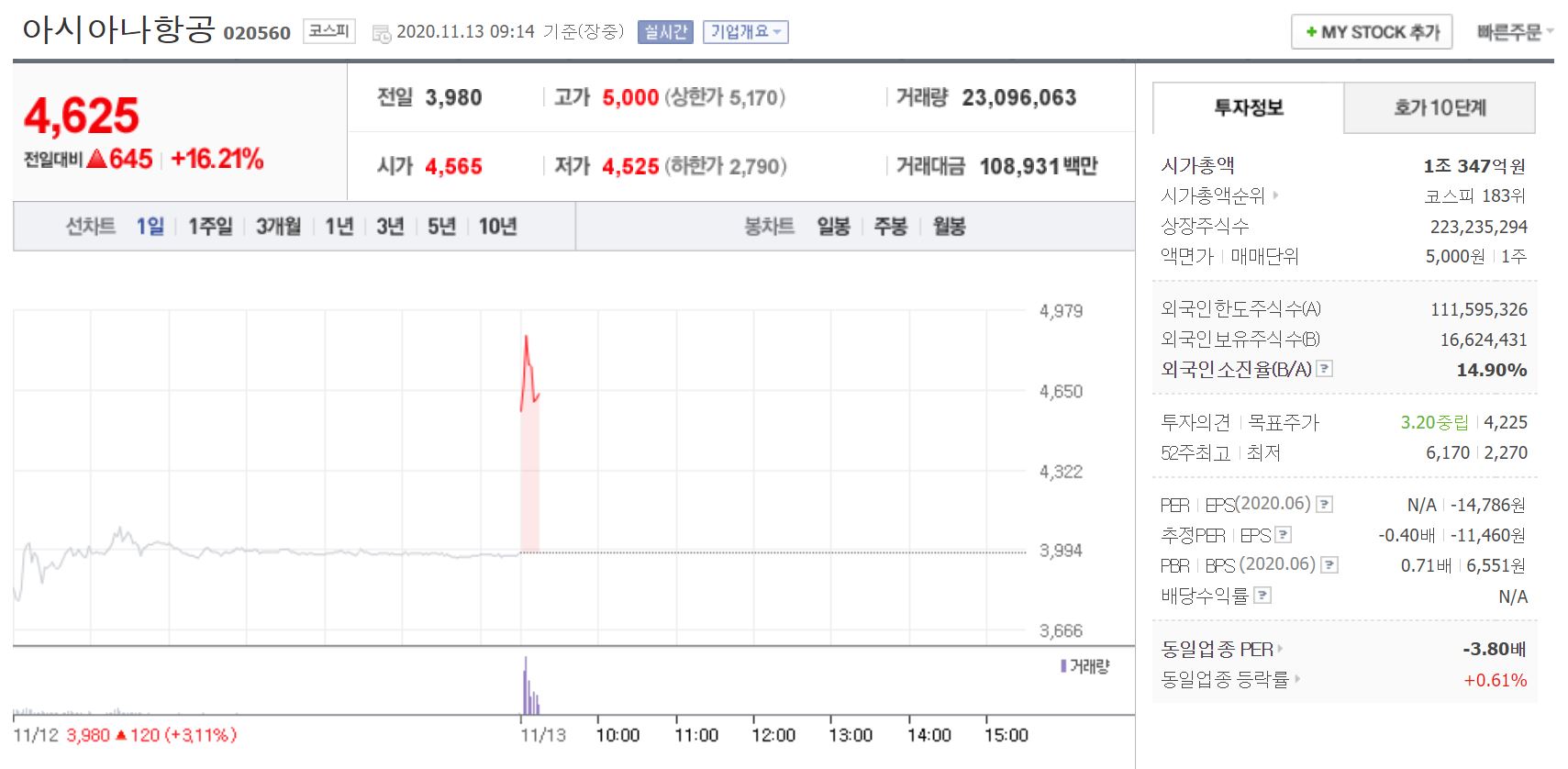Click the 52주최고 value 6,170
Viewport: 1568px width, 769px height.
pos(1447,452)
